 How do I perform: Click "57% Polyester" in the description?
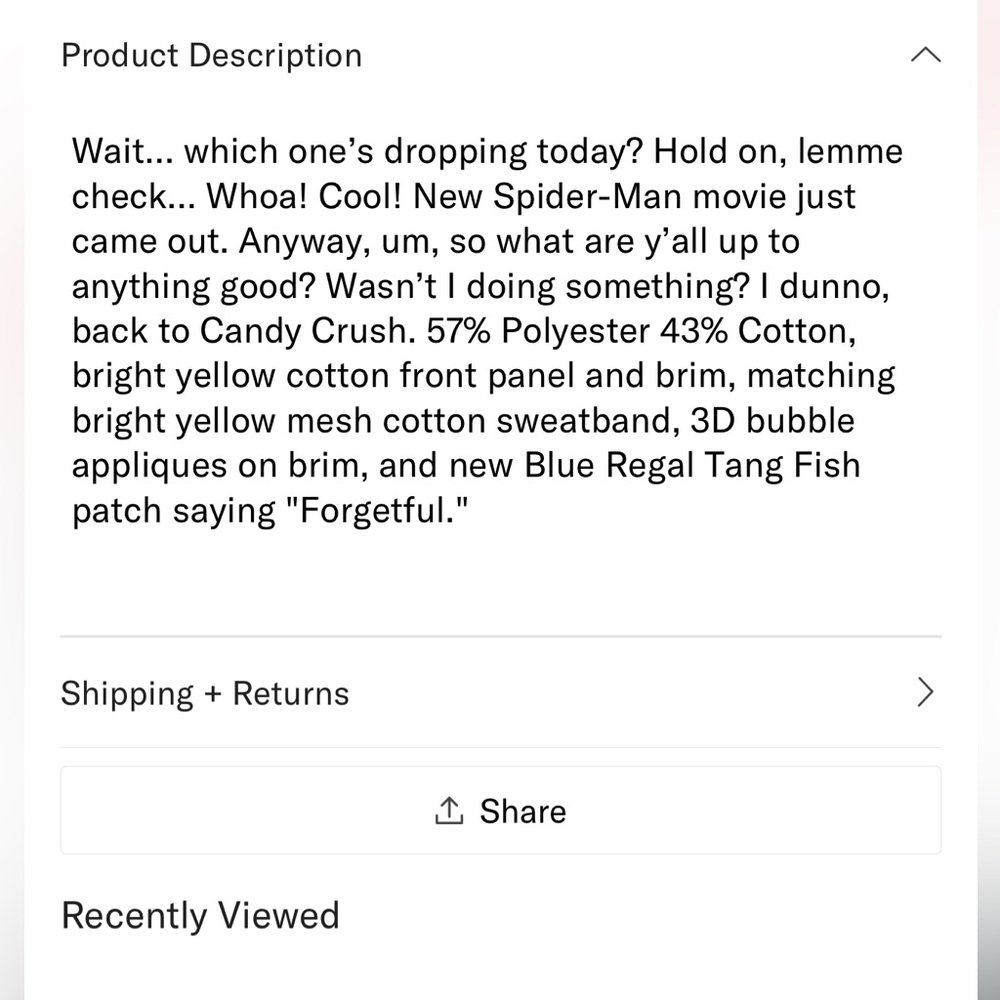(x=538, y=331)
